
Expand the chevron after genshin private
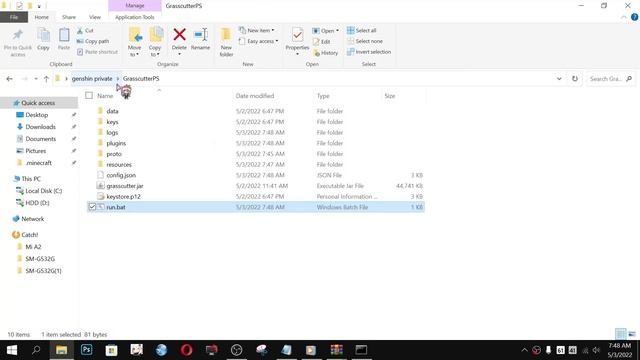coord(118,79)
